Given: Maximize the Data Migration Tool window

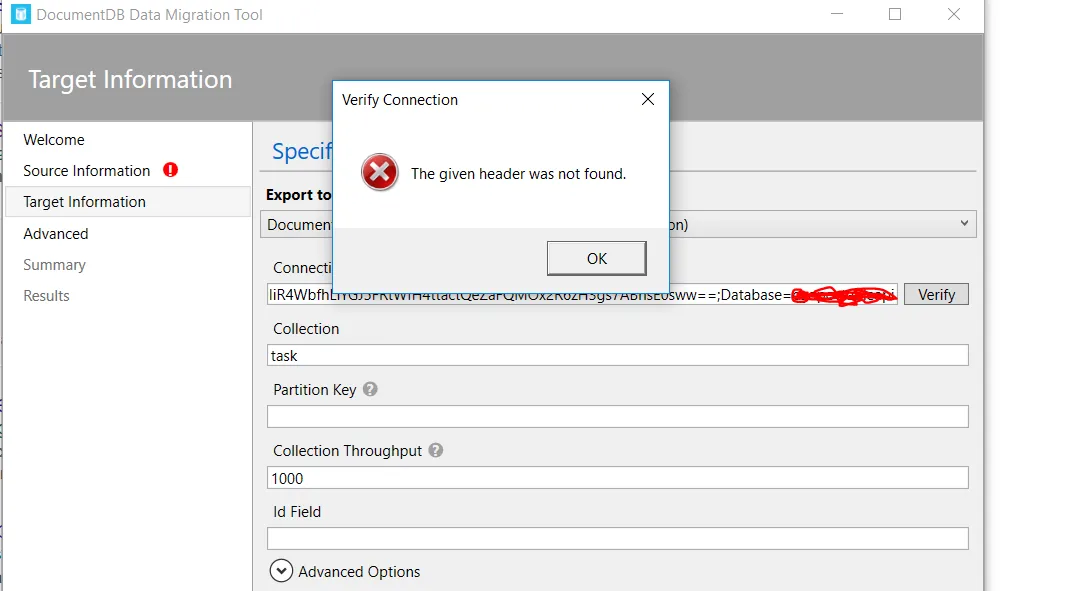Looking at the screenshot, I should tap(895, 14).
